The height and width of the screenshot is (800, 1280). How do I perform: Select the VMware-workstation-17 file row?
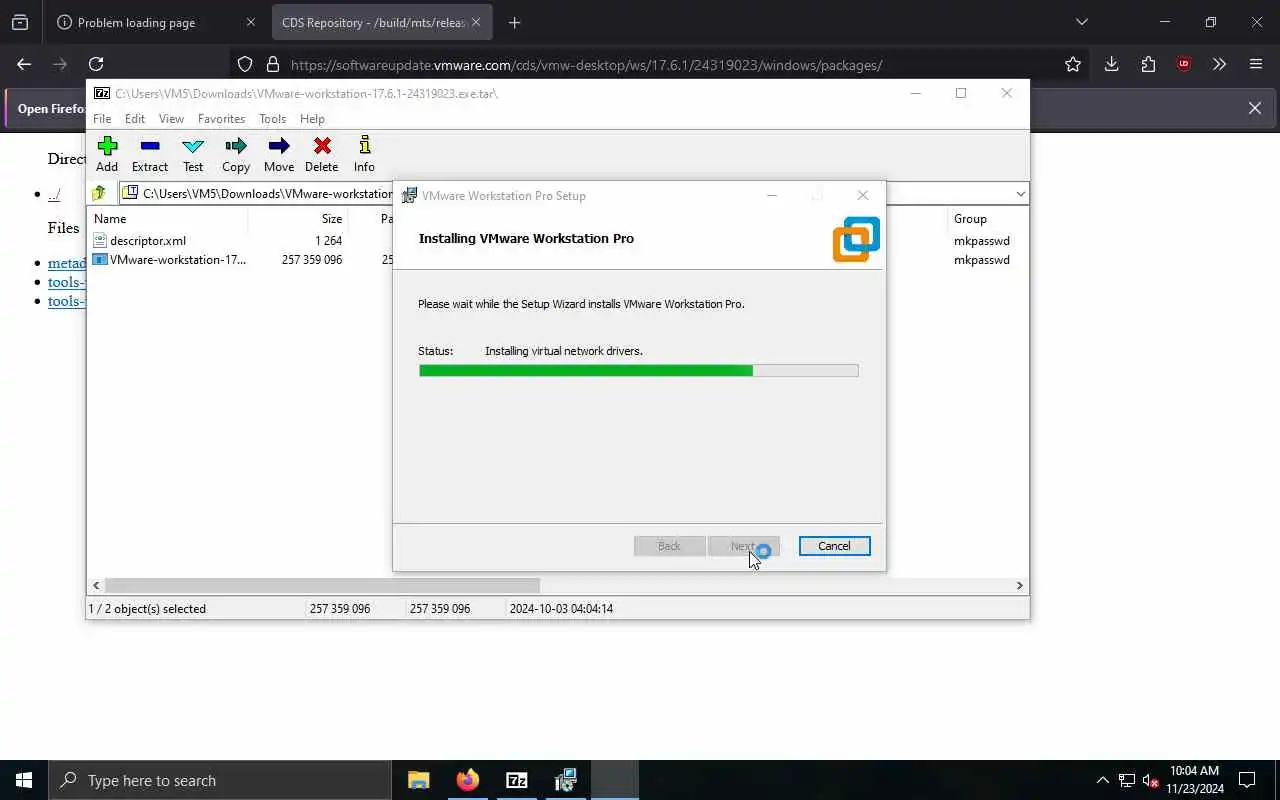177,259
